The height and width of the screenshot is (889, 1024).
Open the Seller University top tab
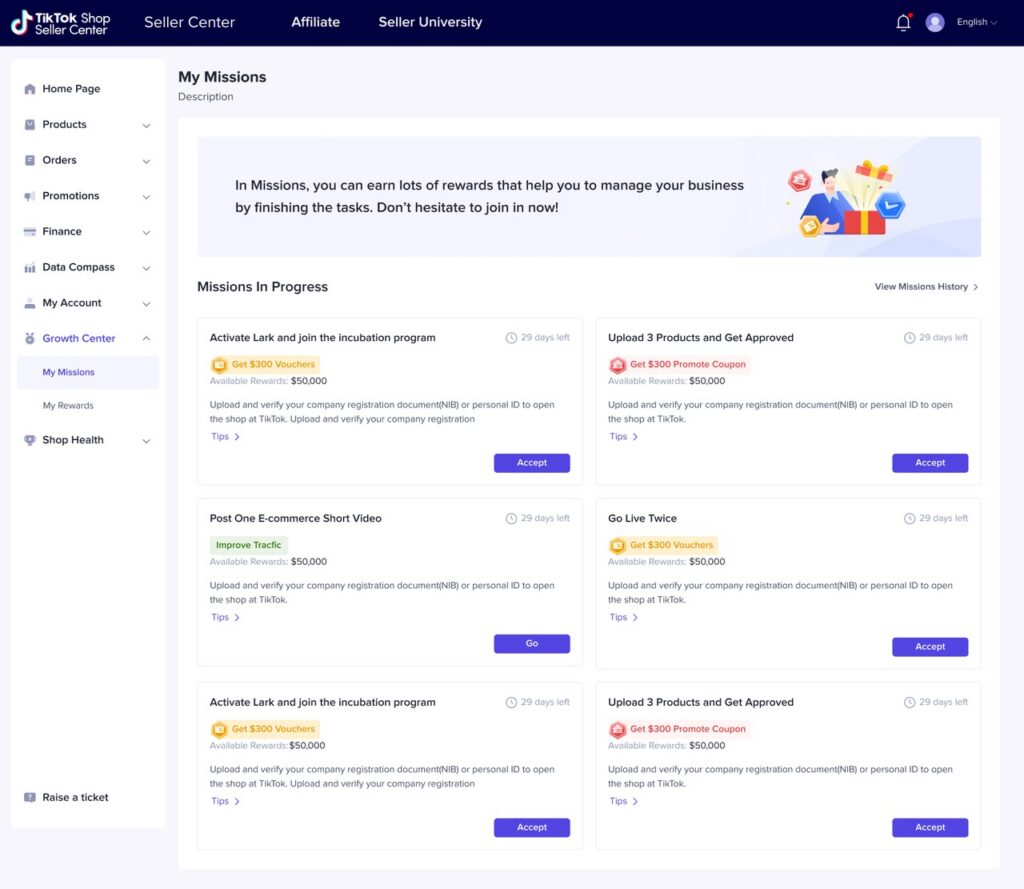point(430,22)
